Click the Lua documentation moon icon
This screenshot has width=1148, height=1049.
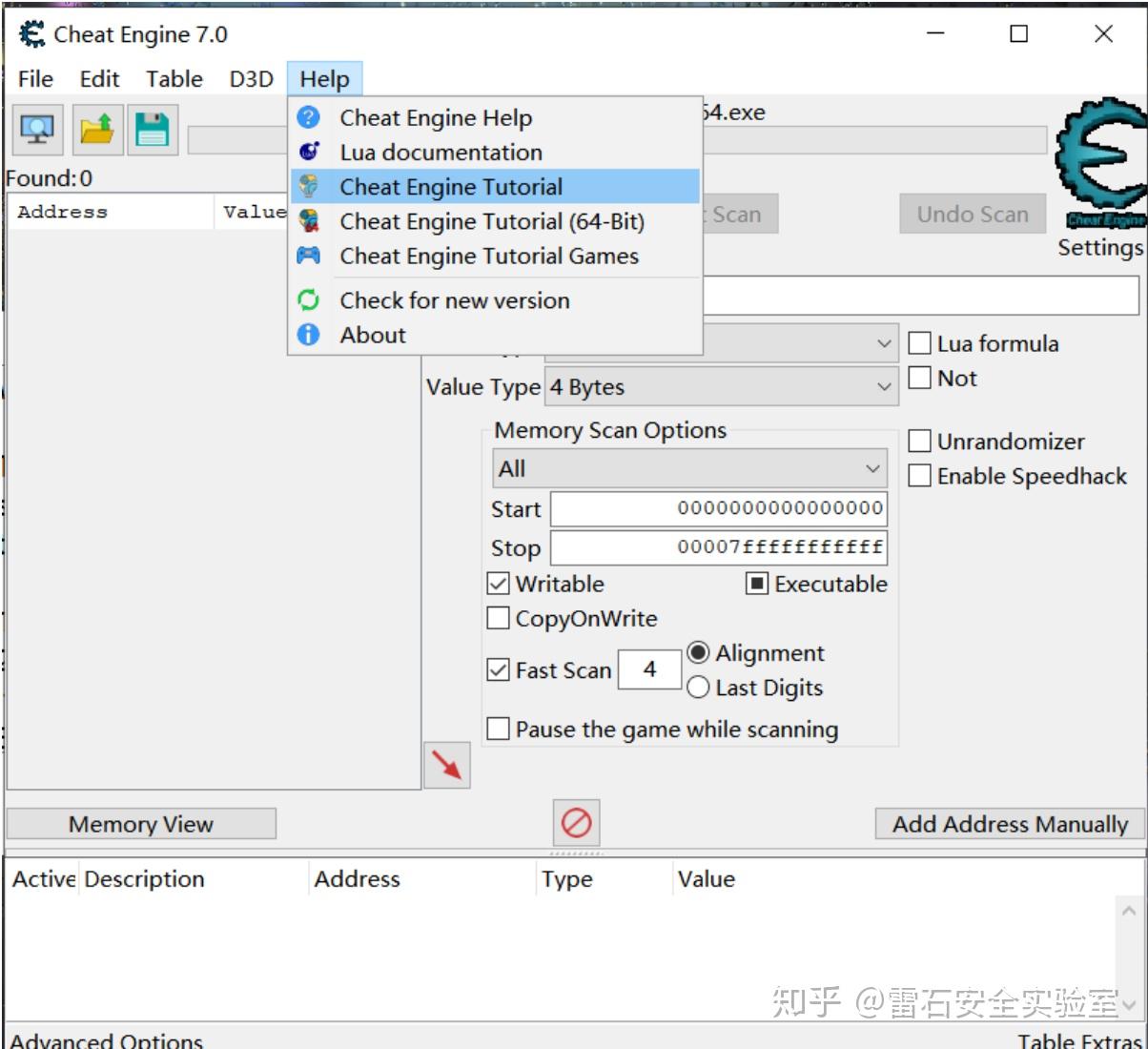(x=309, y=152)
